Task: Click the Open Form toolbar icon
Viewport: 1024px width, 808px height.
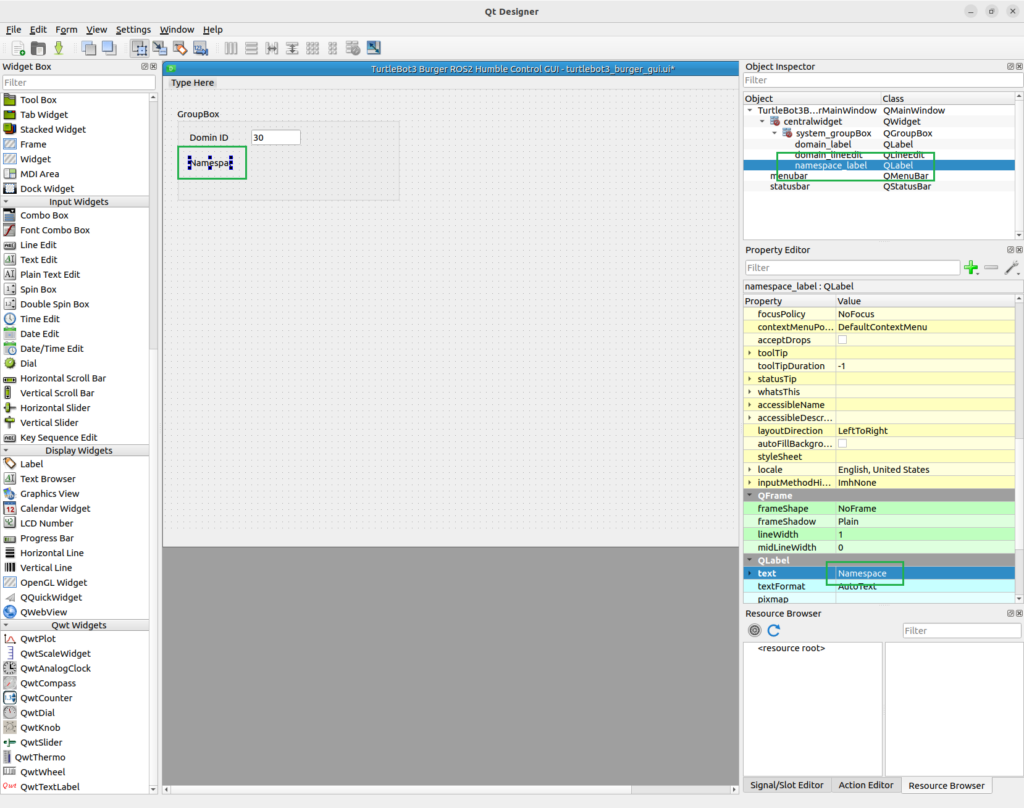Action: (39, 48)
